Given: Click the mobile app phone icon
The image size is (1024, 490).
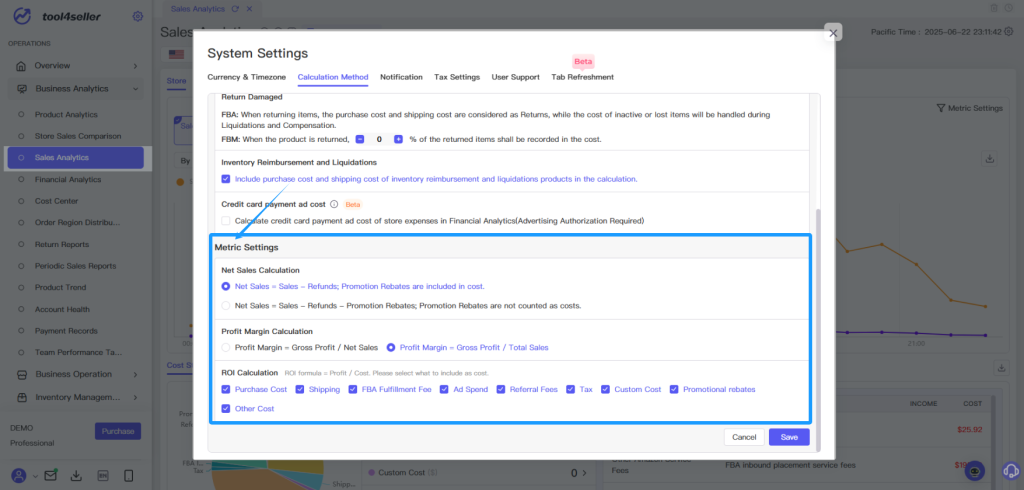Looking at the screenshot, I should tap(129, 476).
